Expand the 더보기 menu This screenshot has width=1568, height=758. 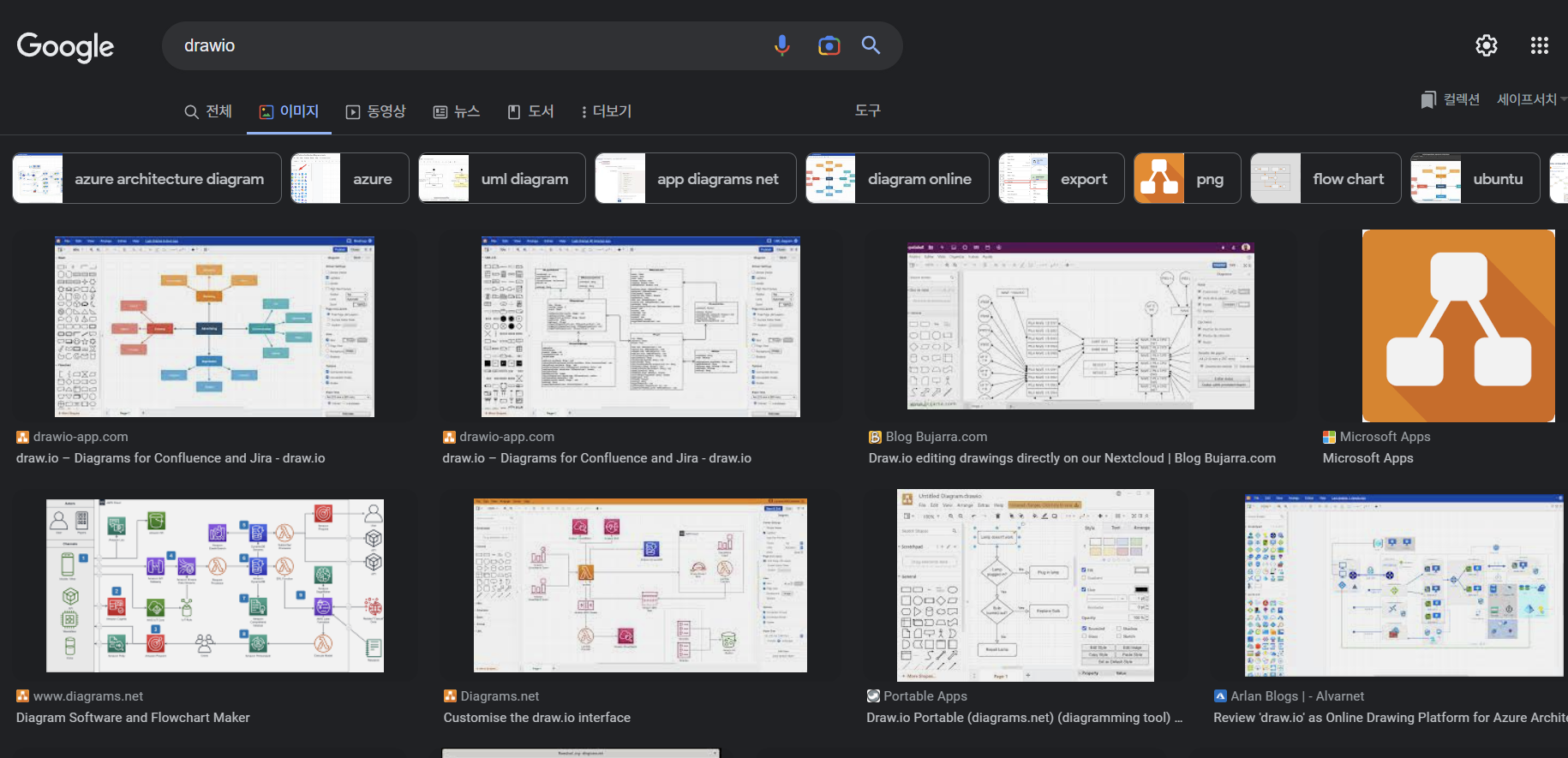606,111
